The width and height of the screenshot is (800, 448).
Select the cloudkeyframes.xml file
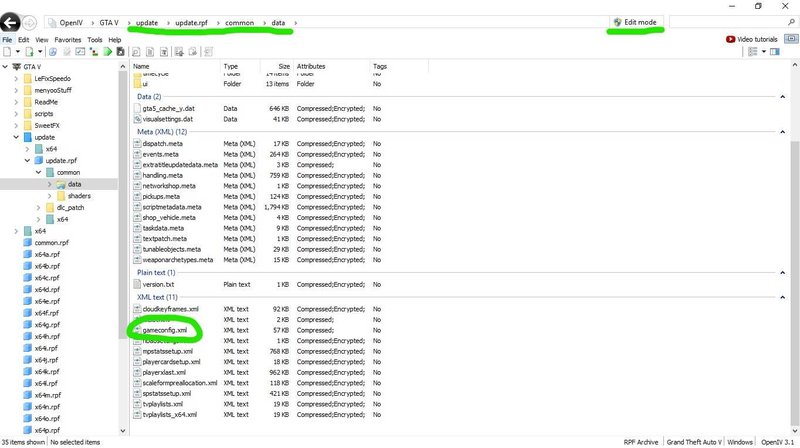coord(170,309)
